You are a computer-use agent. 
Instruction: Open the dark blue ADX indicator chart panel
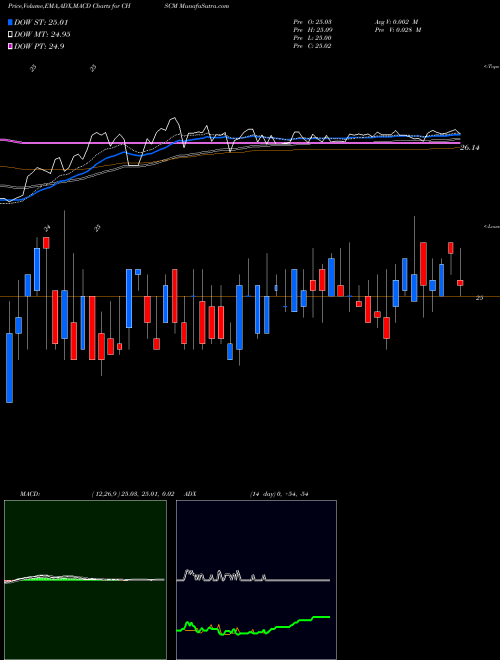(256, 580)
